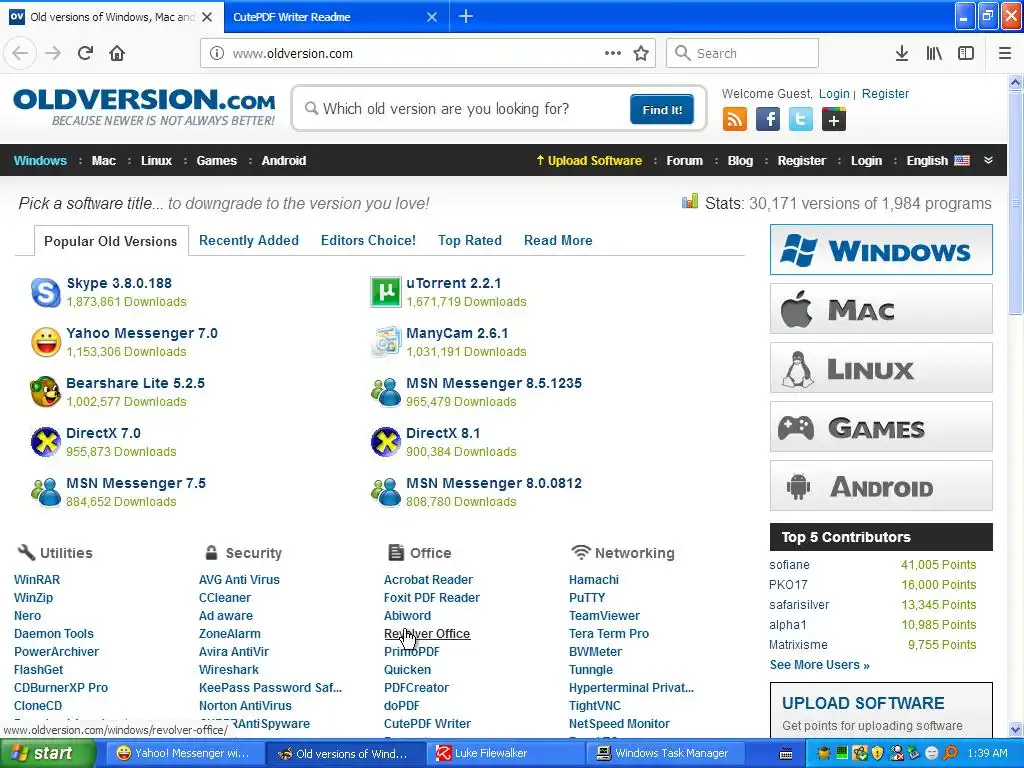
Task: Click the Login link beside Welcome Guest
Action: pos(834,93)
